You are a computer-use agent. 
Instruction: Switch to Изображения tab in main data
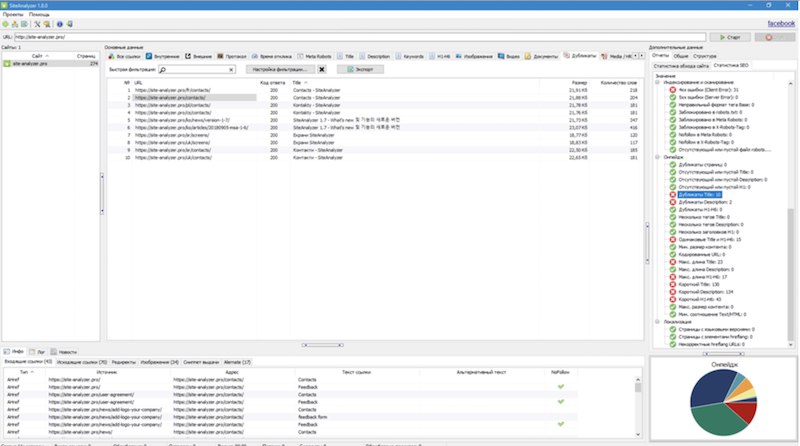tap(474, 56)
